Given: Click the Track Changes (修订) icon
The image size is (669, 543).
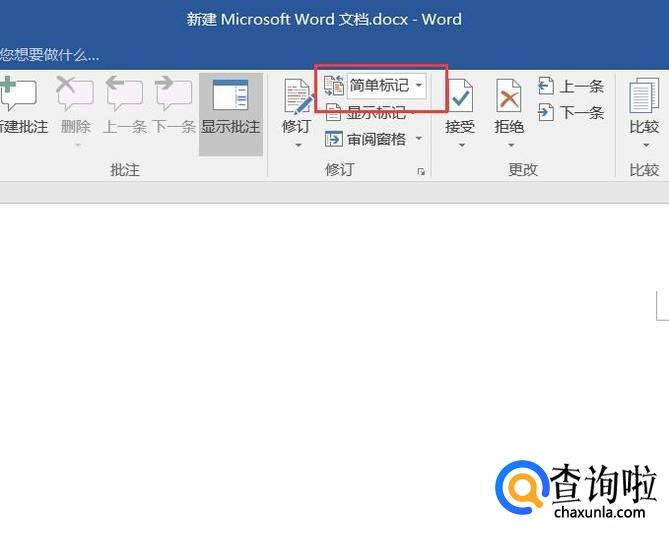Looking at the screenshot, I should pos(297,99).
